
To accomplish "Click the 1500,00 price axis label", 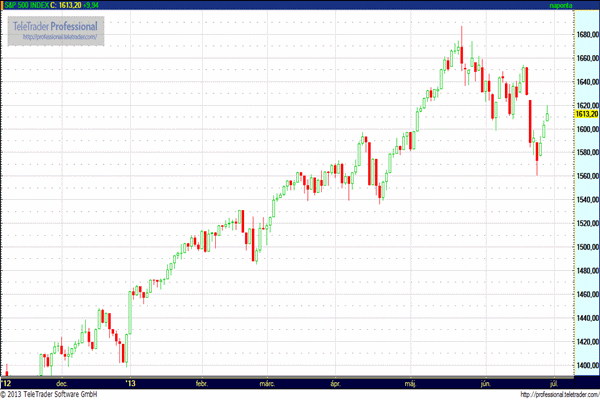I will (586, 247).
